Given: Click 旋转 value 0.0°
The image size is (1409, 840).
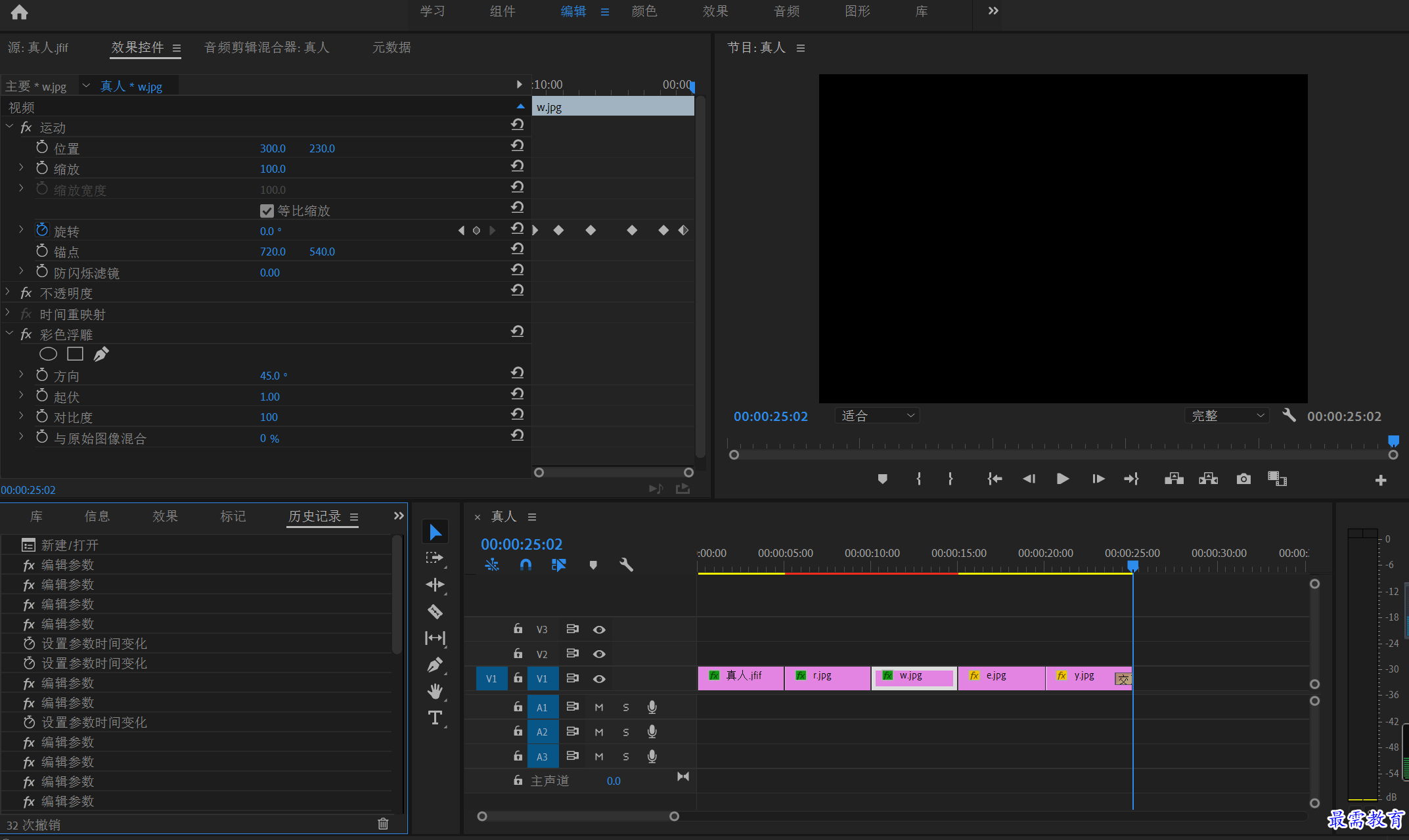Looking at the screenshot, I should (x=271, y=231).
